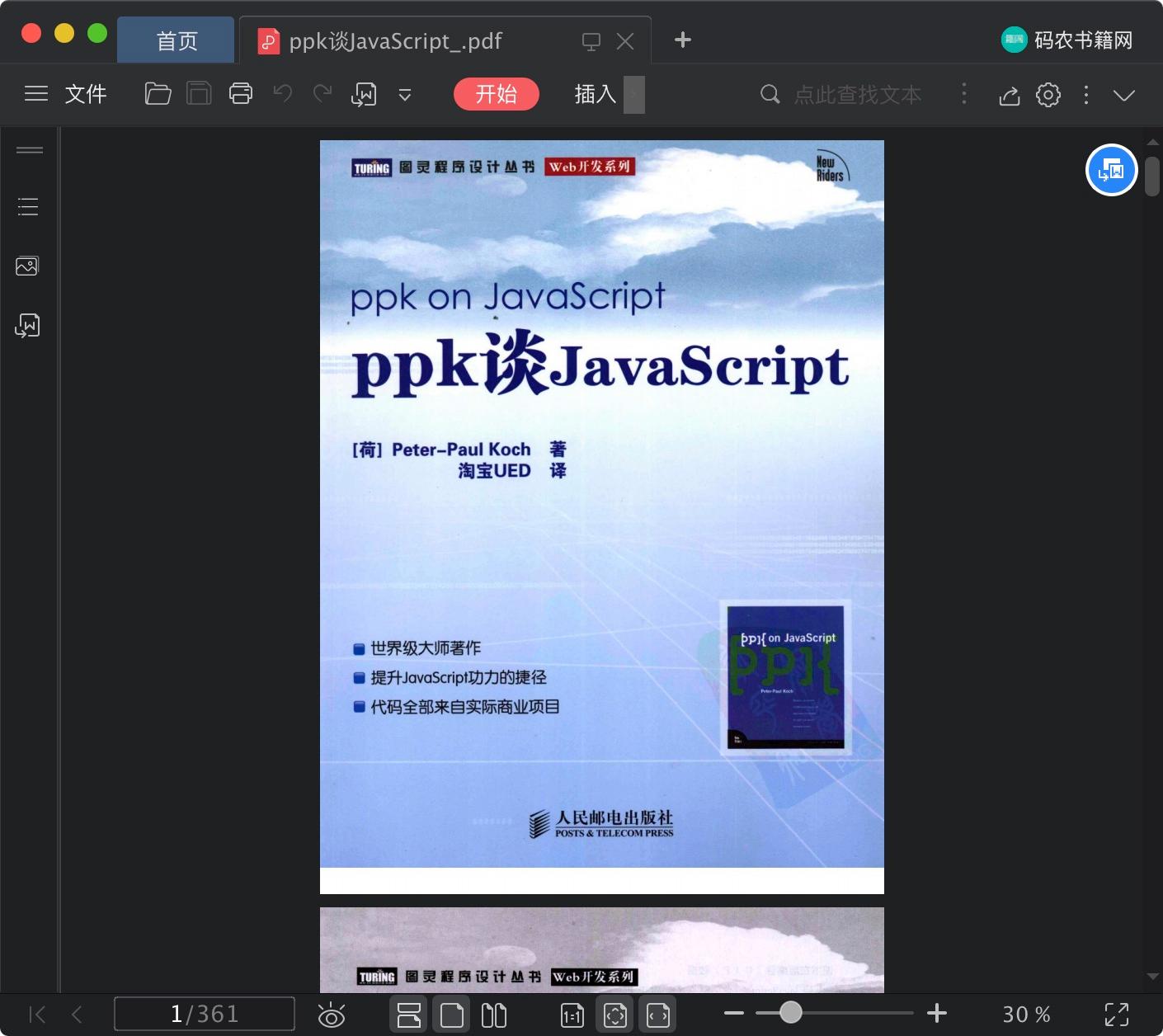The height and width of the screenshot is (1036, 1163).
Task: Open the outline list panel in sidebar
Action: pyautogui.click(x=28, y=206)
